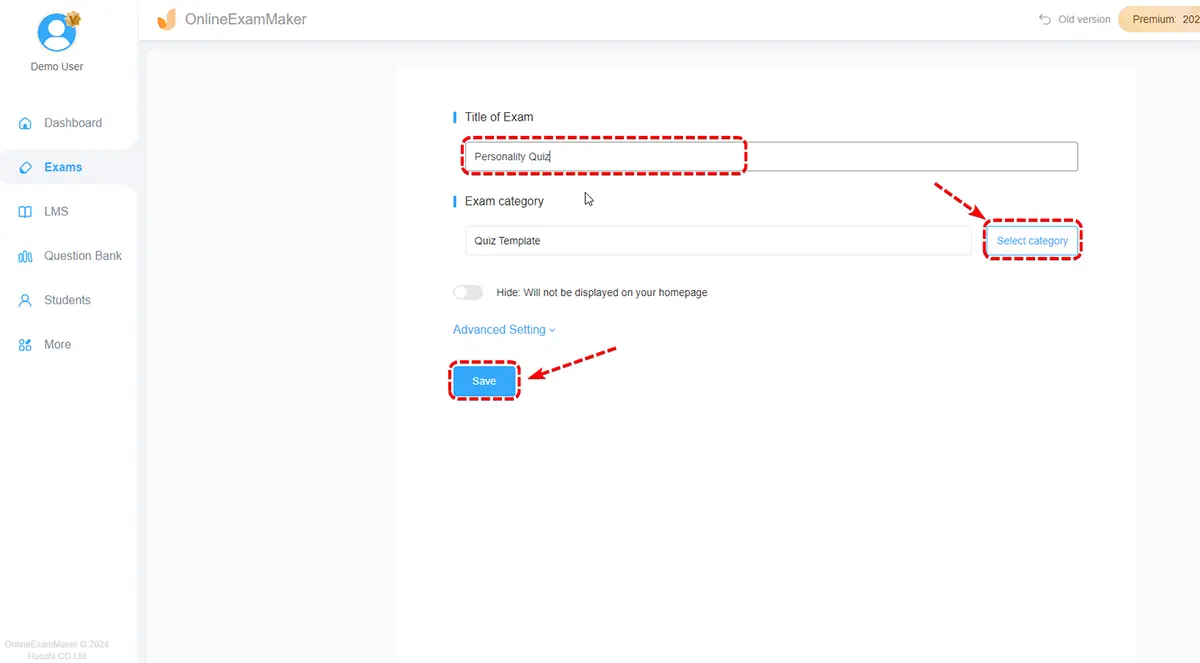Click the LMS book icon
This screenshot has height=663, width=1200.
(26, 212)
